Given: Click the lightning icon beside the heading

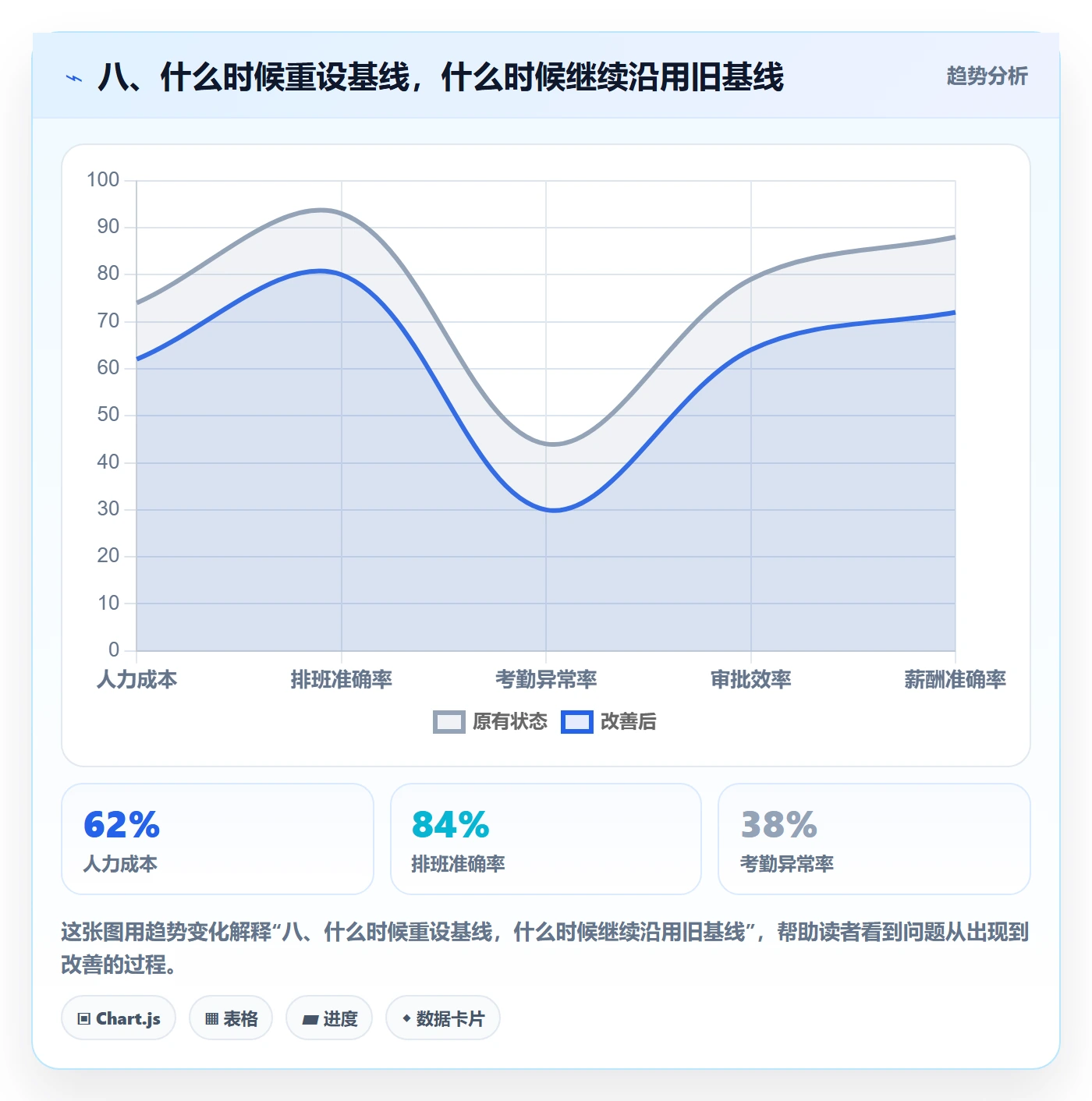Looking at the screenshot, I should pos(74,78).
